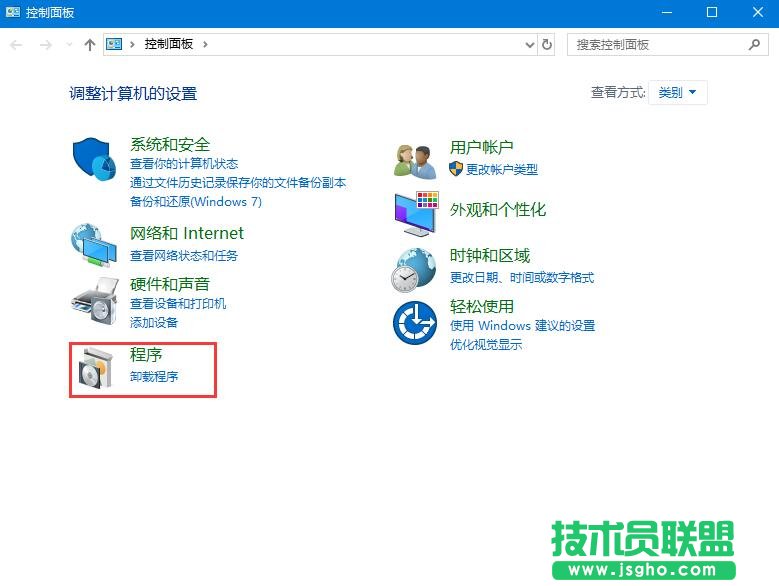Click the User Accounts (用户帐户) people icon
Image resolution: width=779 pixels, height=586 pixels.
(x=415, y=161)
